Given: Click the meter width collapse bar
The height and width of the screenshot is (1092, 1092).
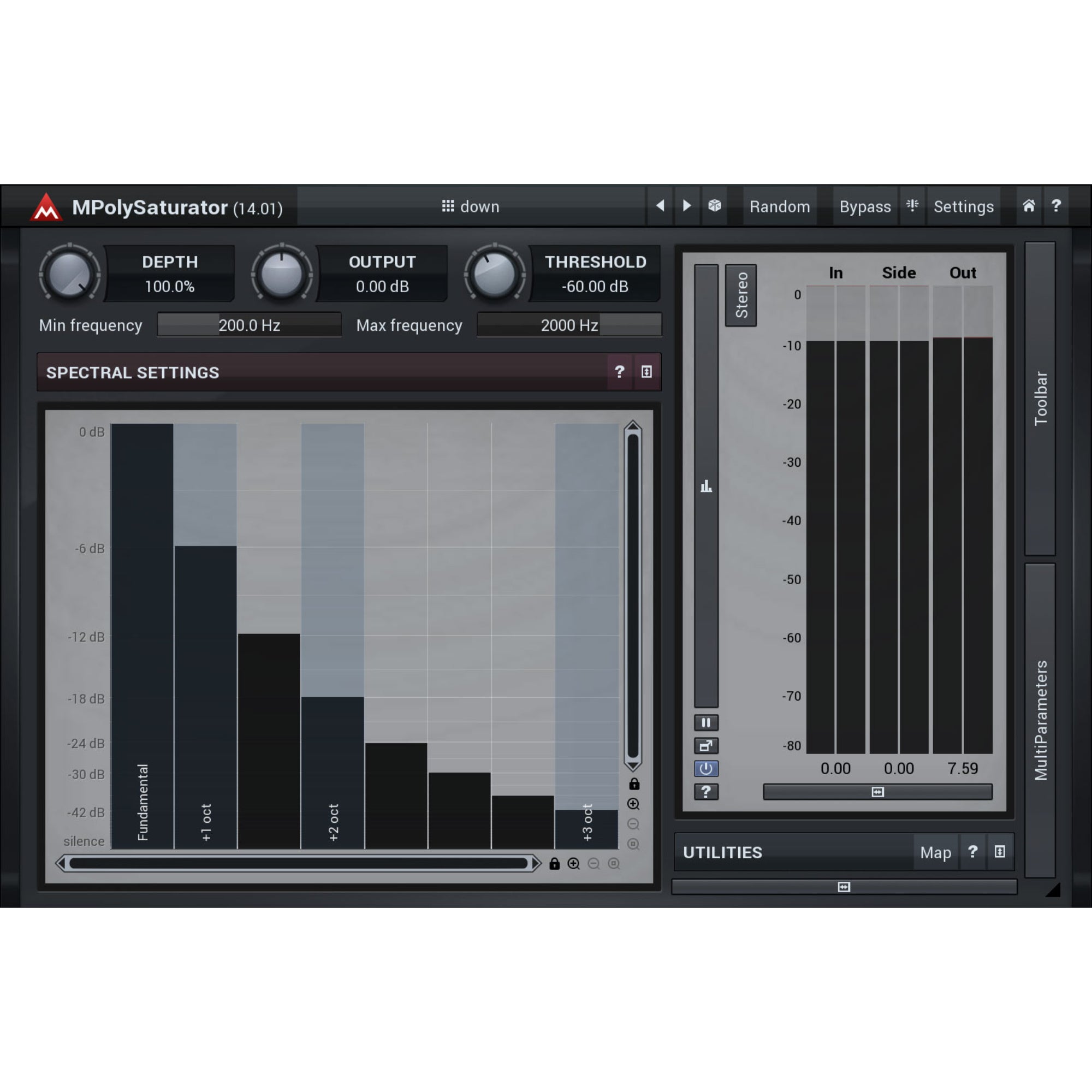Looking at the screenshot, I should (878, 792).
